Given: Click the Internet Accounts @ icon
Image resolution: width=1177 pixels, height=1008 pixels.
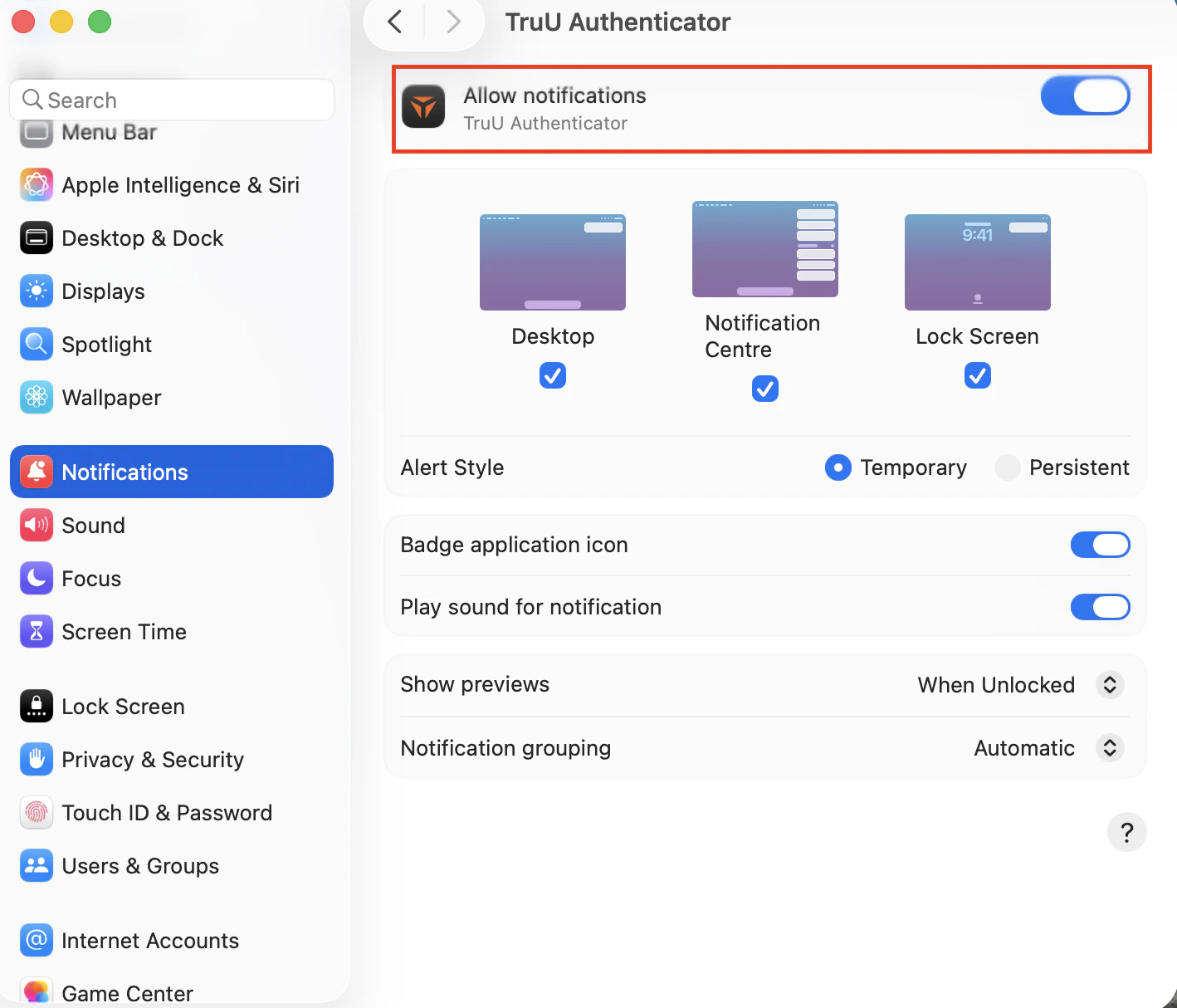Looking at the screenshot, I should [x=37, y=941].
